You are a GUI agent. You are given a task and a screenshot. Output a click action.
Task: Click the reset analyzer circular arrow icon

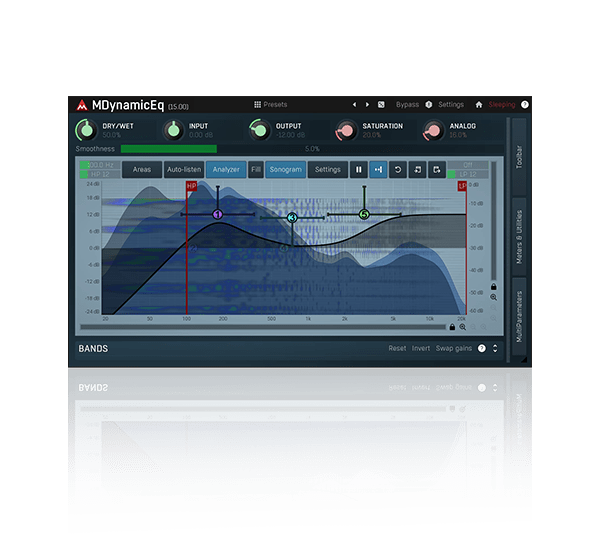point(398,170)
